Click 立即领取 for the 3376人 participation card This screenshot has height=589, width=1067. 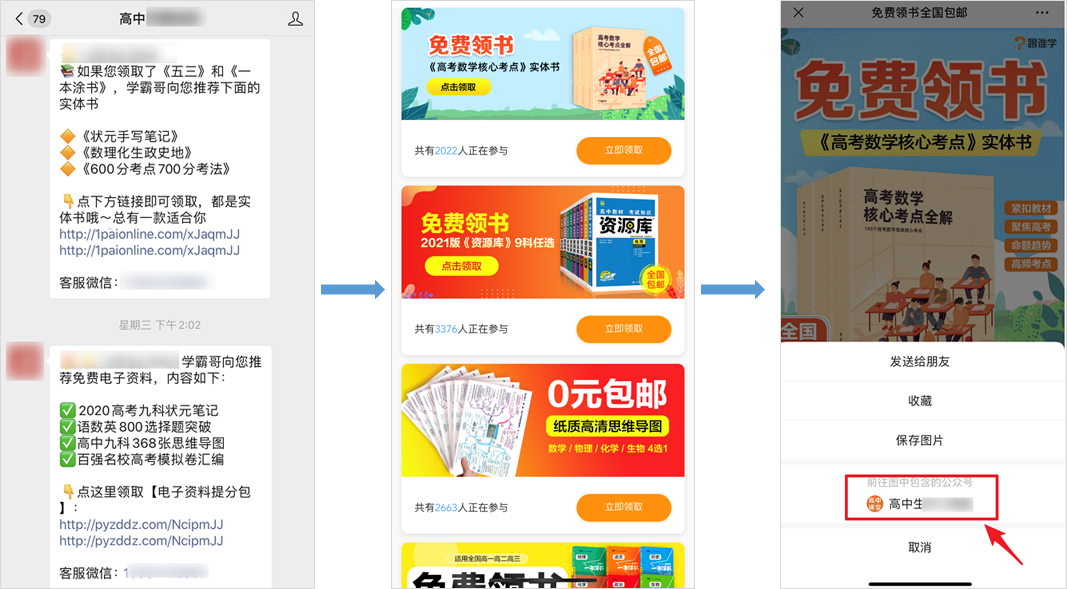click(623, 329)
